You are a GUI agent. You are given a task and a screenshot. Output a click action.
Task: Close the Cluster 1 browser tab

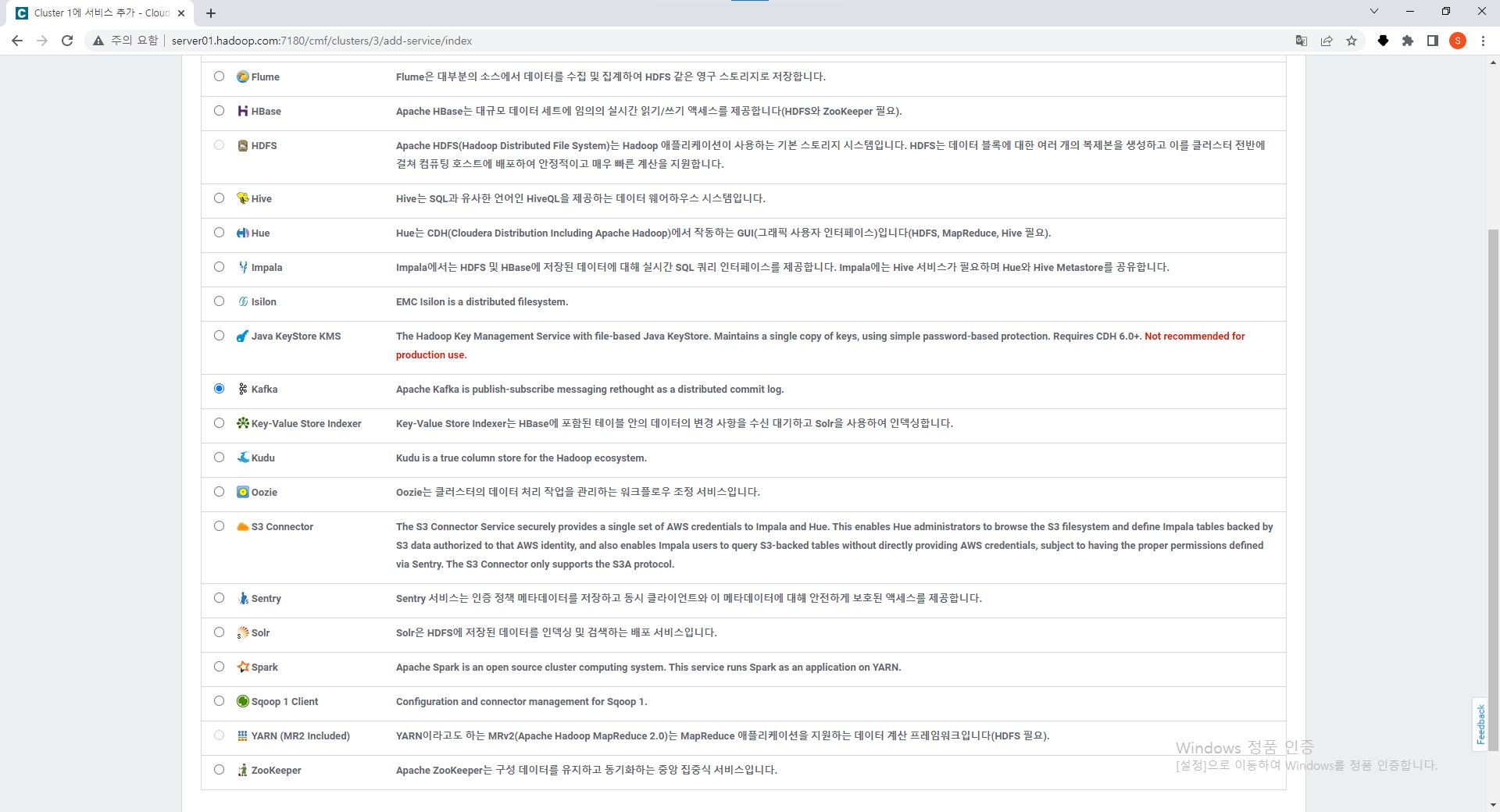pyautogui.click(x=181, y=13)
